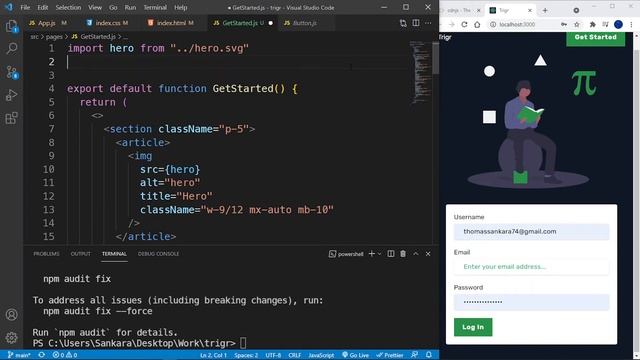The width and height of the screenshot is (640, 360).
Task: Open the View menu
Action: click(95, 7)
